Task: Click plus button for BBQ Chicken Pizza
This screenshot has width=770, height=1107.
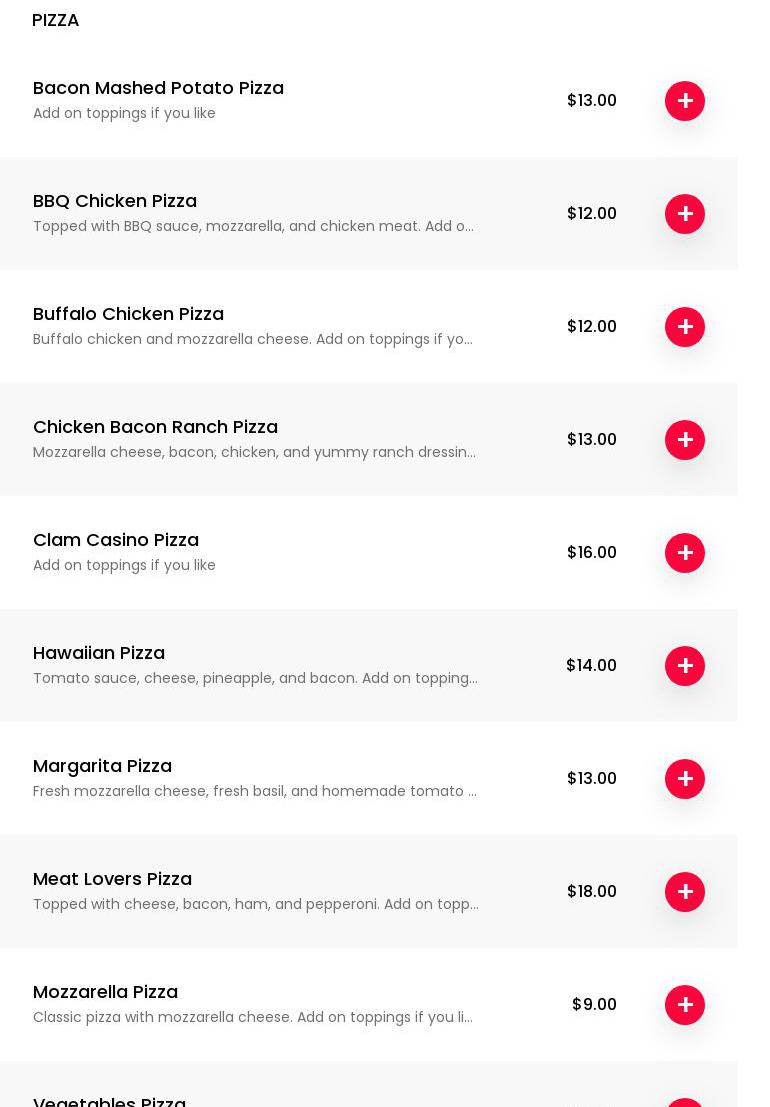Action: click(x=685, y=214)
